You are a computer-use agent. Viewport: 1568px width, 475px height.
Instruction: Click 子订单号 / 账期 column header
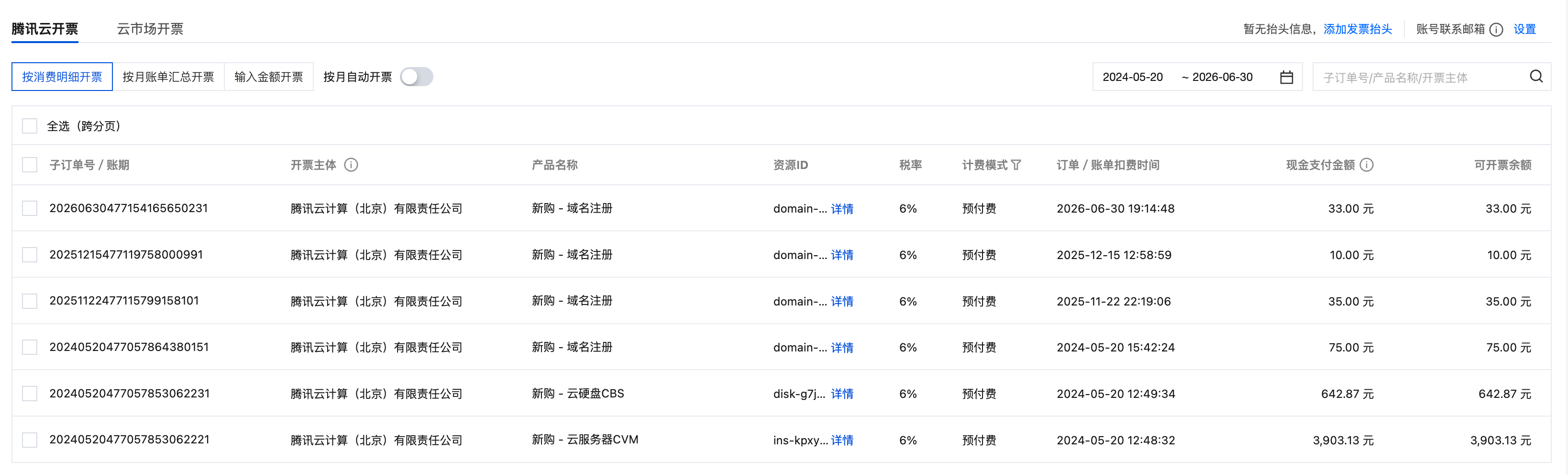[x=89, y=165]
